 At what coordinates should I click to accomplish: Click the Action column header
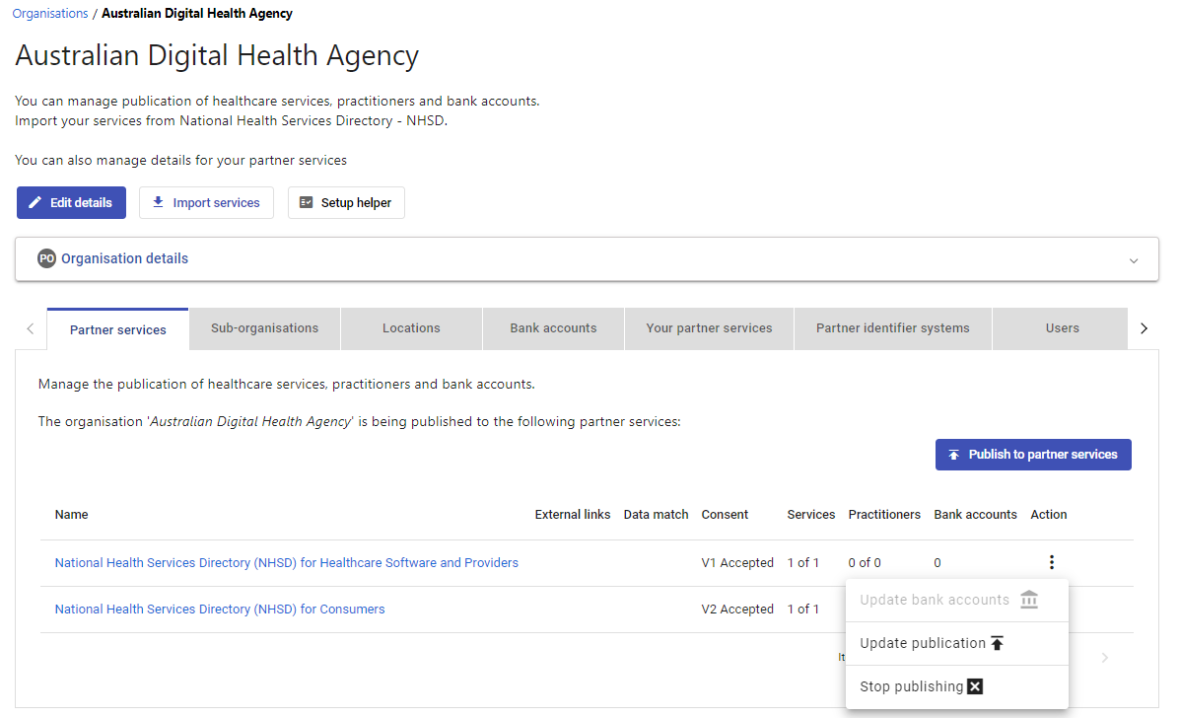pyautogui.click(x=1048, y=515)
